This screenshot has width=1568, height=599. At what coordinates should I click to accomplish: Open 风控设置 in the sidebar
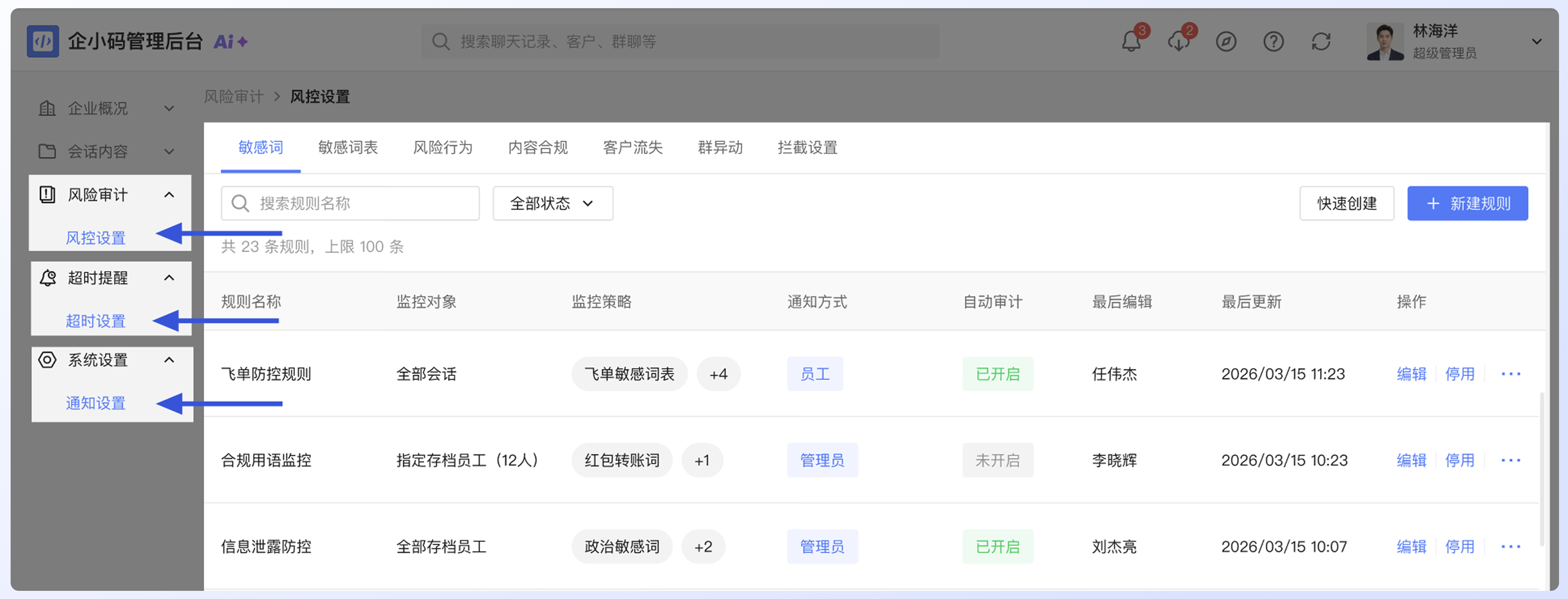[x=96, y=238]
